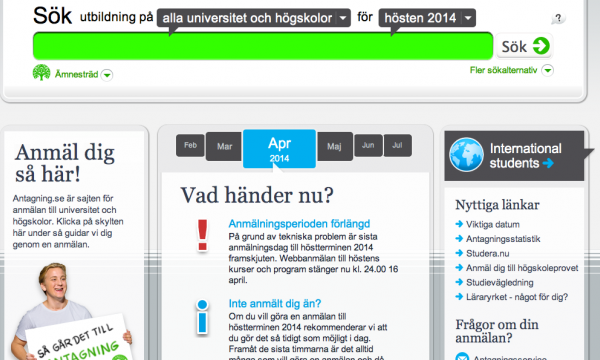Click the blue arrow after 'students'
600x360 pixels.
pyautogui.click(x=548, y=163)
